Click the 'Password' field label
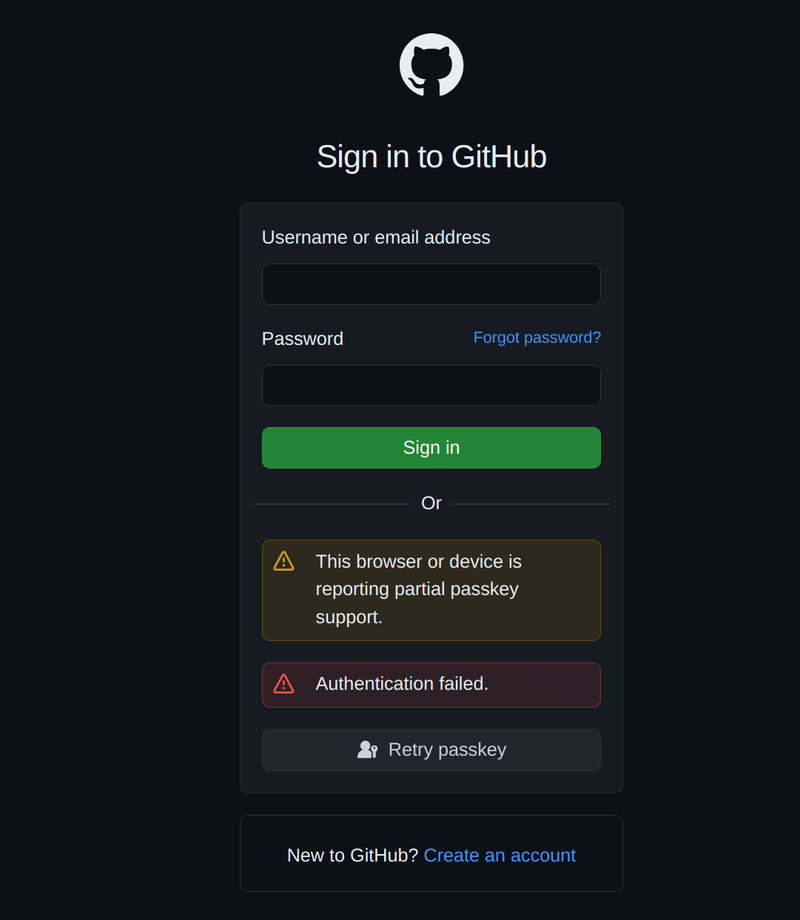Viewport: 800px width, 920px height. tap(302, 339)
